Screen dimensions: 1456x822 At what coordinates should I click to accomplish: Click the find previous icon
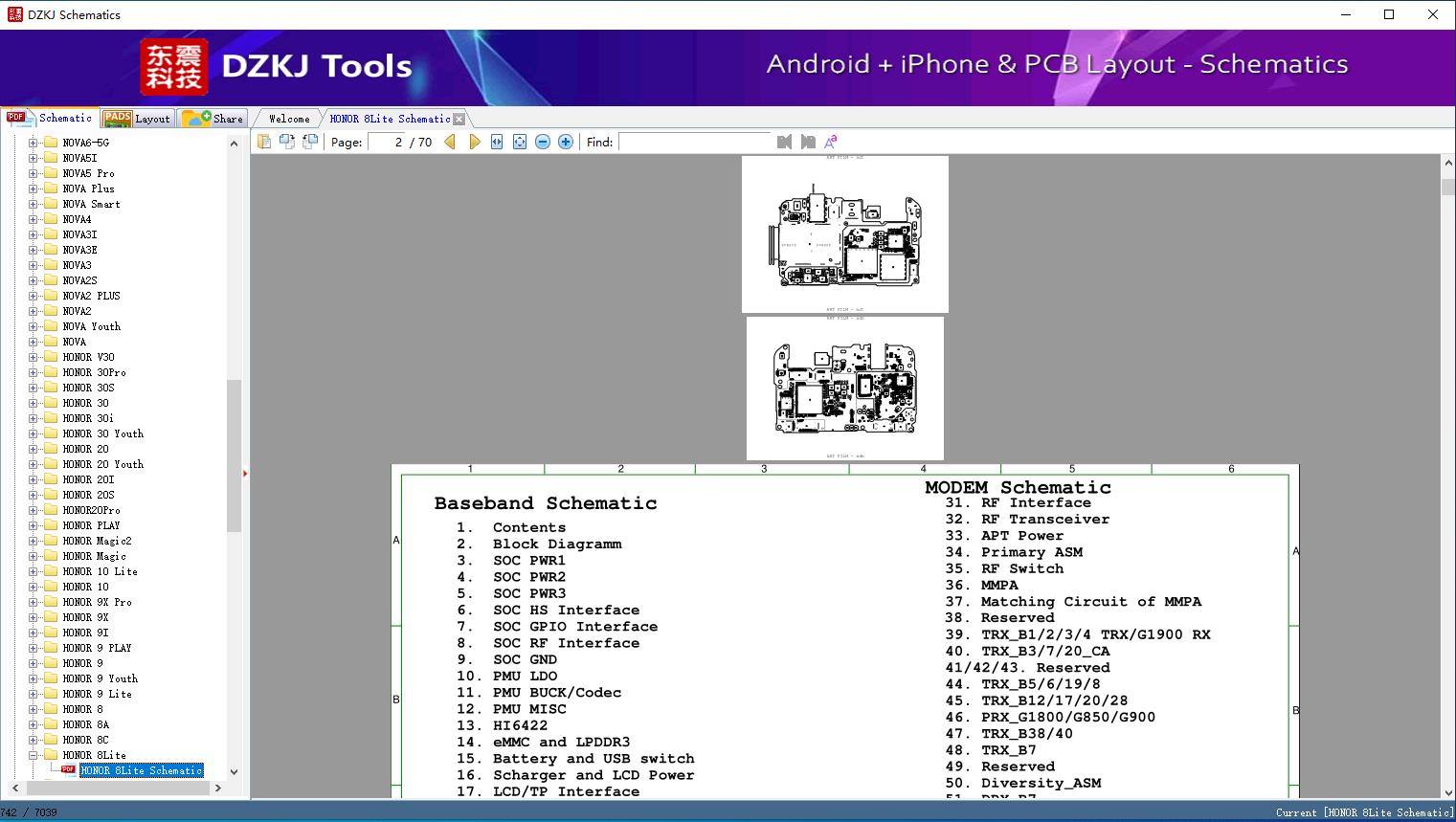[x=785, y=142]
